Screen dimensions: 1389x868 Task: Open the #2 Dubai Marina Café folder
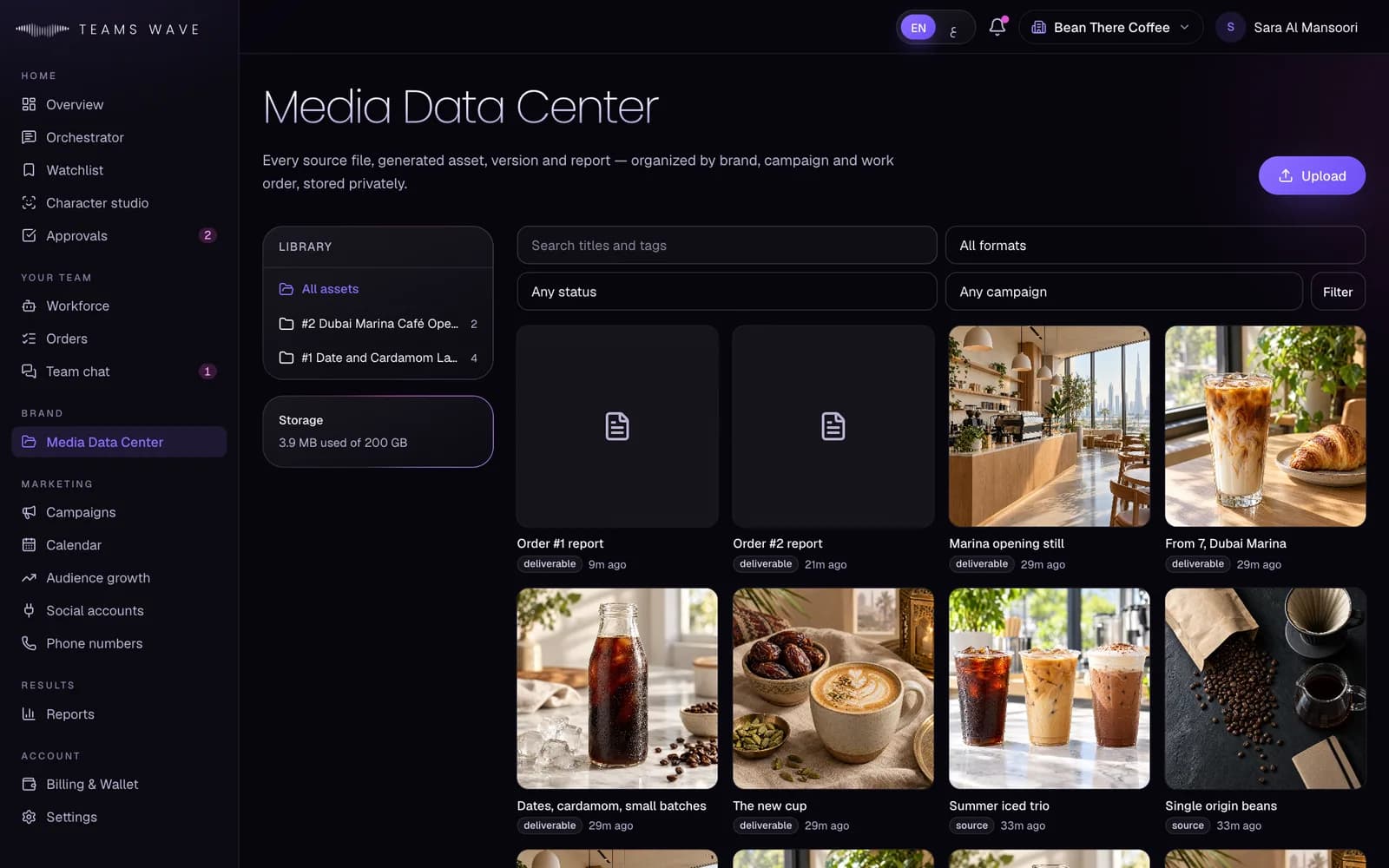378,323
